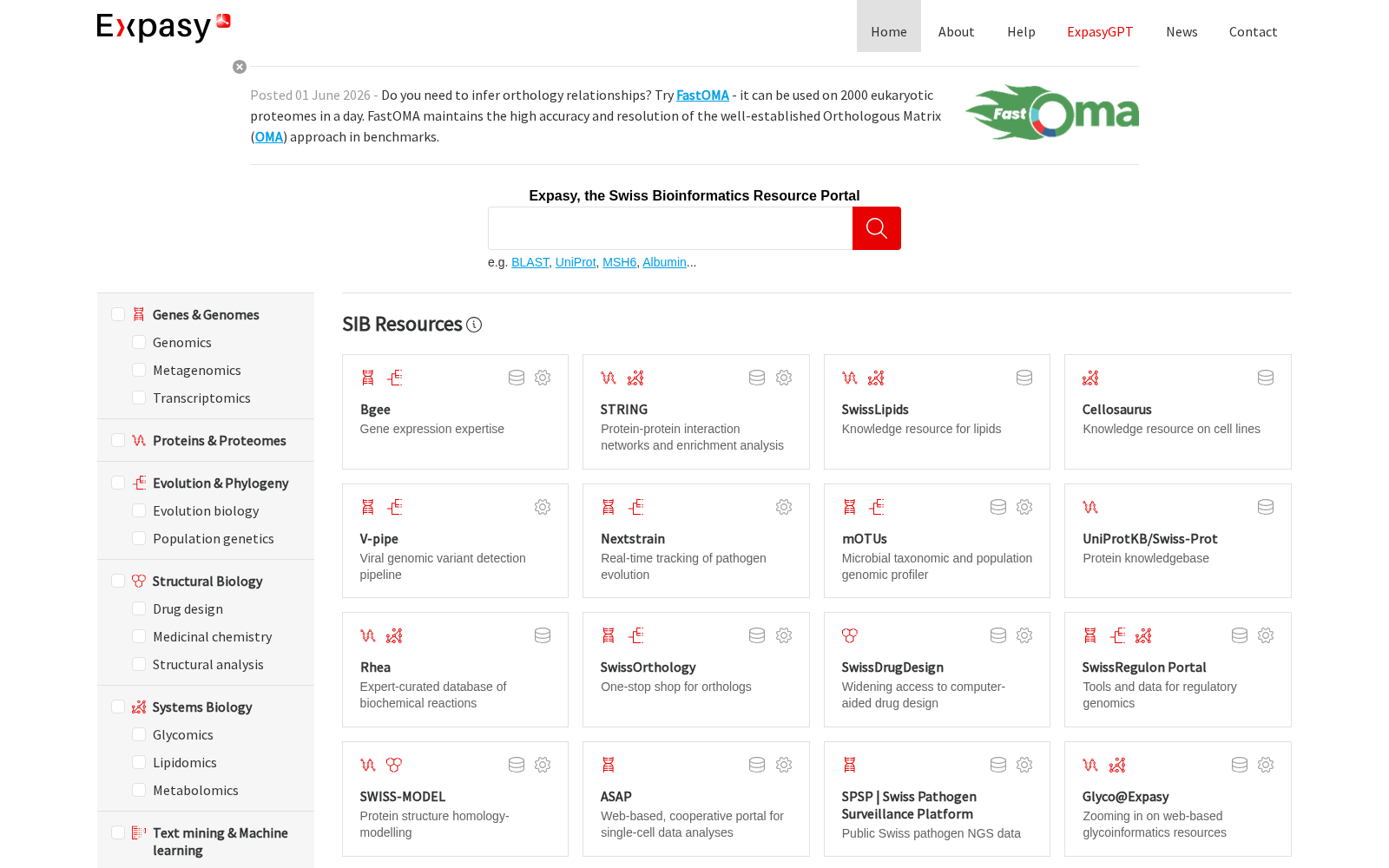The width and height of the screenshot is (1389, 868).
Task: Click the gear icon on STRING card
Action: pyautogui.click(x=784, y=378)
